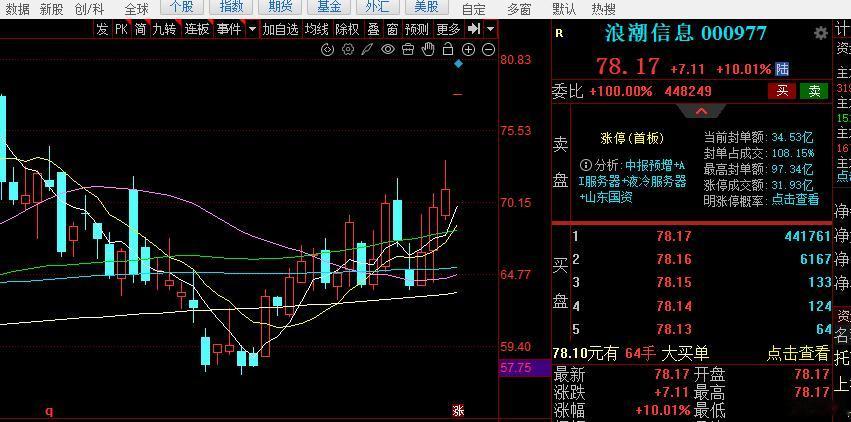Zoom out with the minus circle icon
This screenshot has width=851, height=422.
(x=488, y=50)
